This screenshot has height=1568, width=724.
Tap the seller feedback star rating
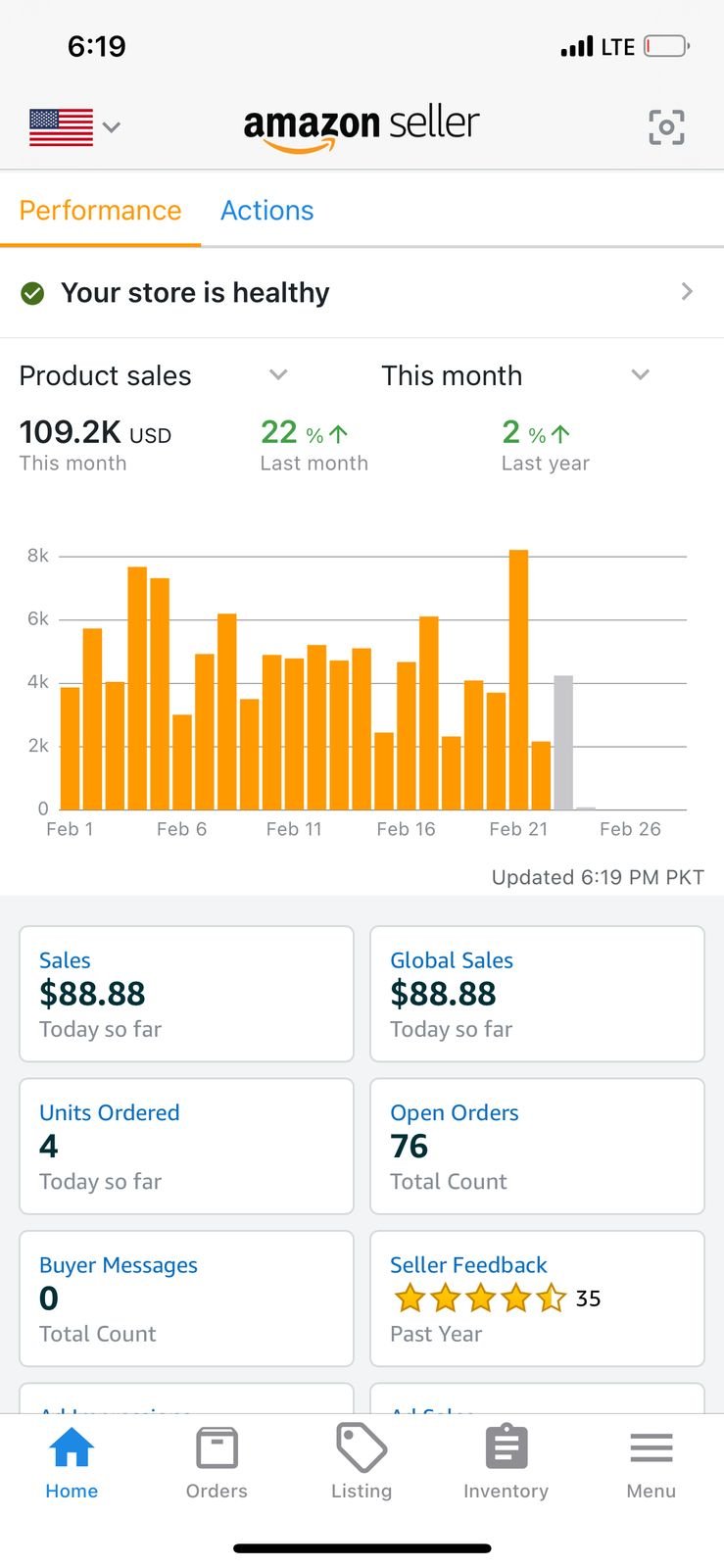480,1298
